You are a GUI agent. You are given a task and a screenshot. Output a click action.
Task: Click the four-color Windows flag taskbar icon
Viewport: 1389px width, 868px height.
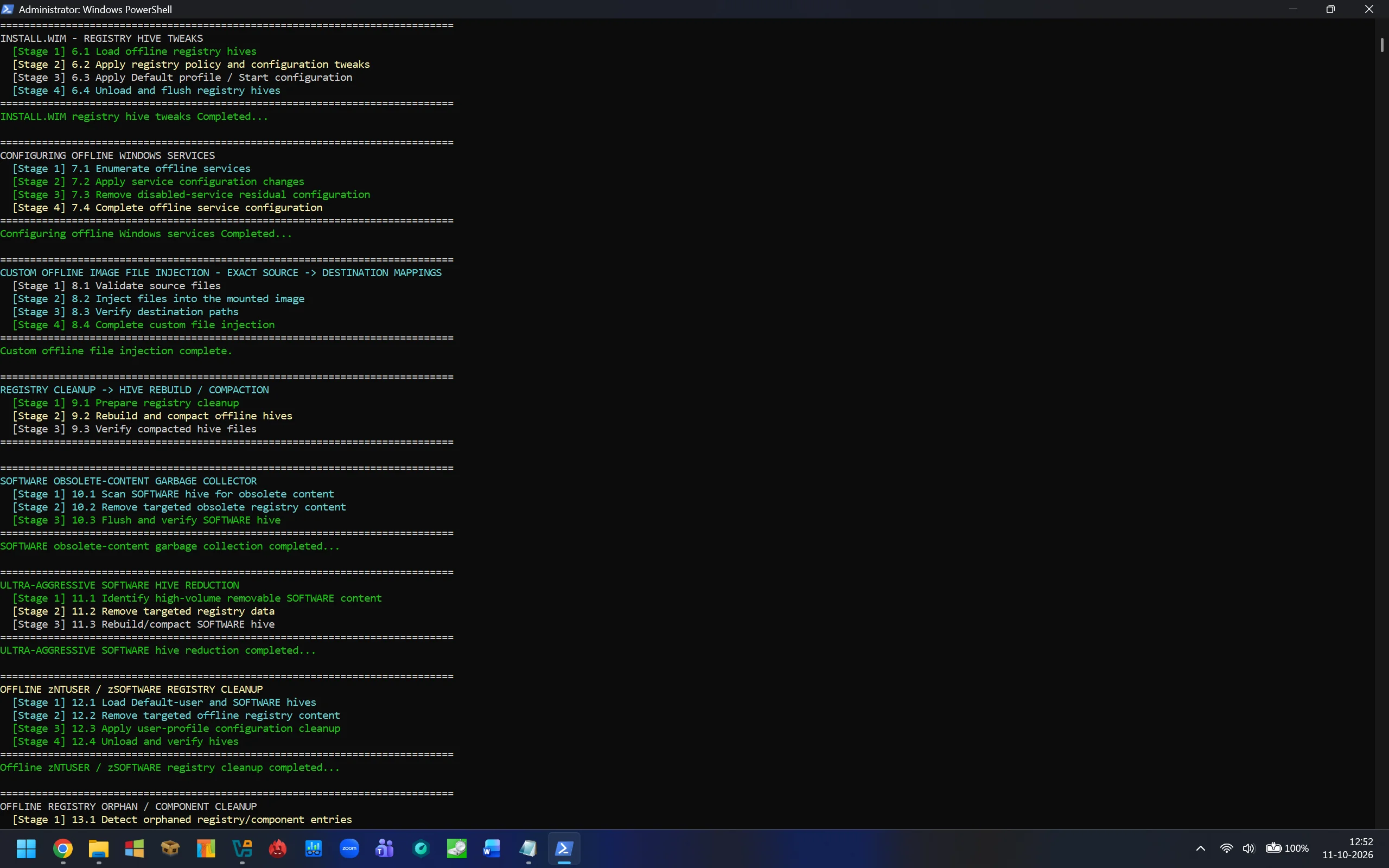pyautogui.click(x=135, y=848)
